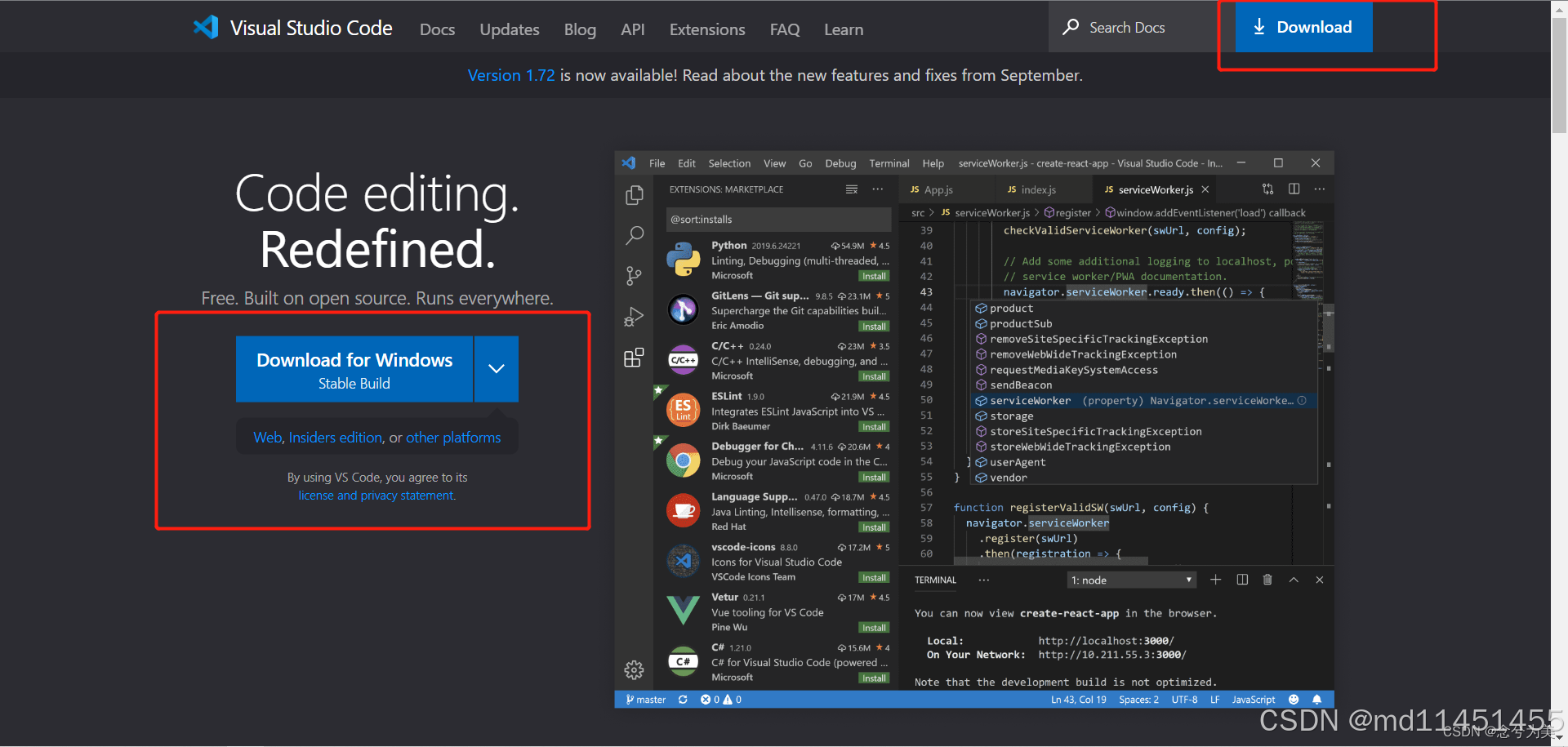This screenshot has height=747, width=1568.
Task: Focus the Search Docs field
Action: click(x=1142, y=27)
